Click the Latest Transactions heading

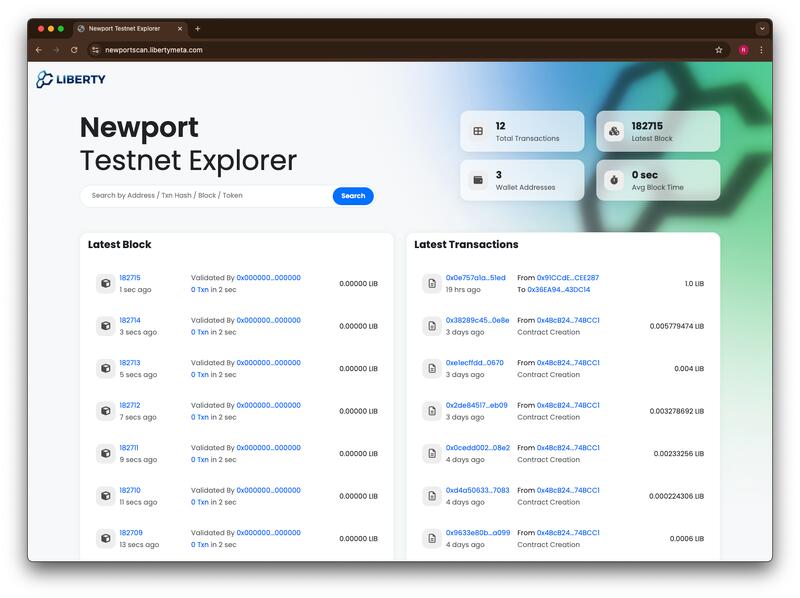coord(466,244)
